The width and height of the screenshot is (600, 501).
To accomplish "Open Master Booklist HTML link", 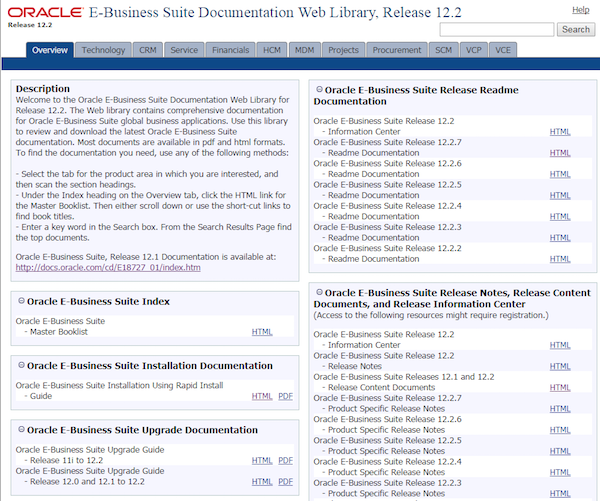I will 262,332.
